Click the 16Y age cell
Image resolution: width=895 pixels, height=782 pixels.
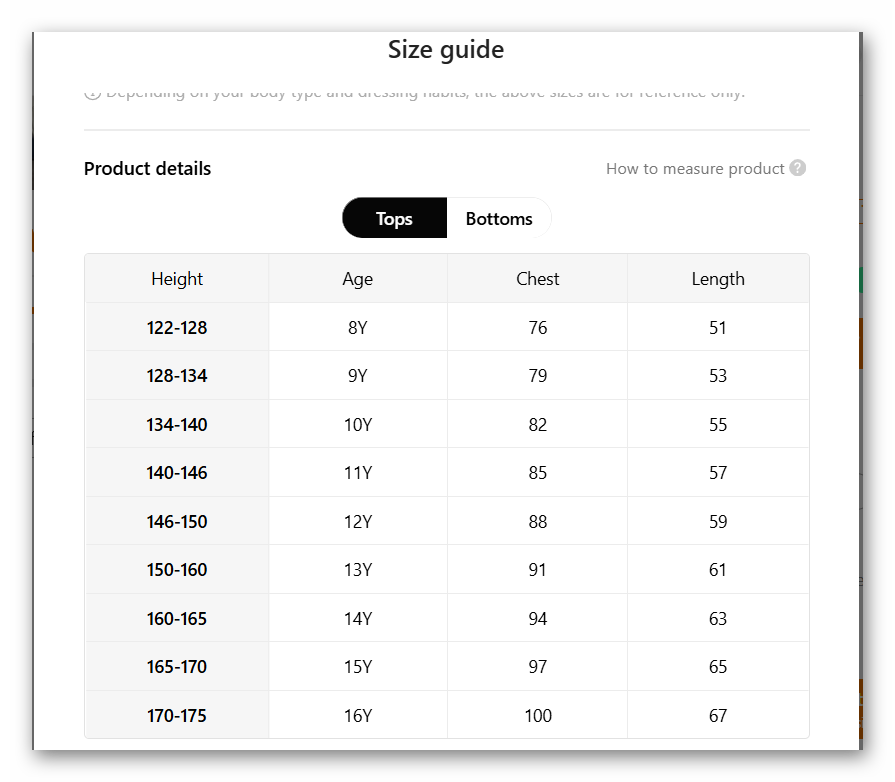[x=357, y=716]
